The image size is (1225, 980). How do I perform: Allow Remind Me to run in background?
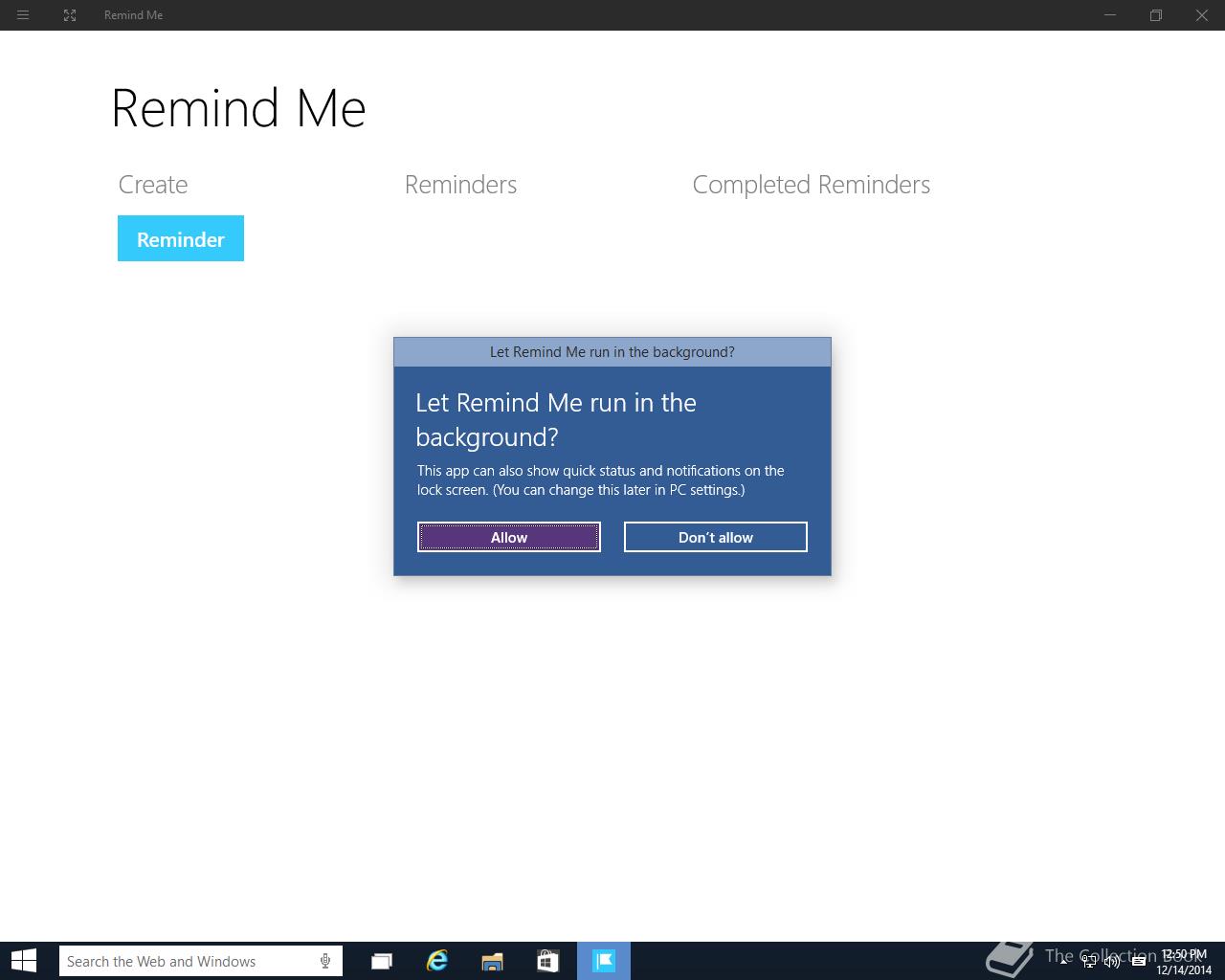(x=509, y=537)
